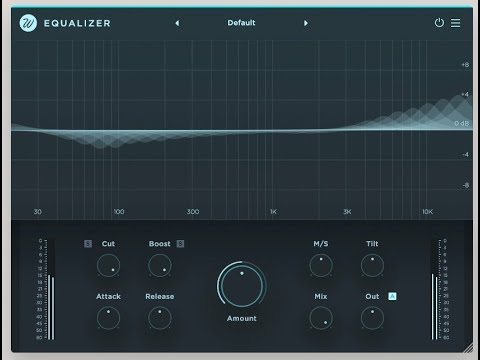Toggle the Boost solo S button
Viewport: 480px width, 360px height.
[x=180, y=244]
